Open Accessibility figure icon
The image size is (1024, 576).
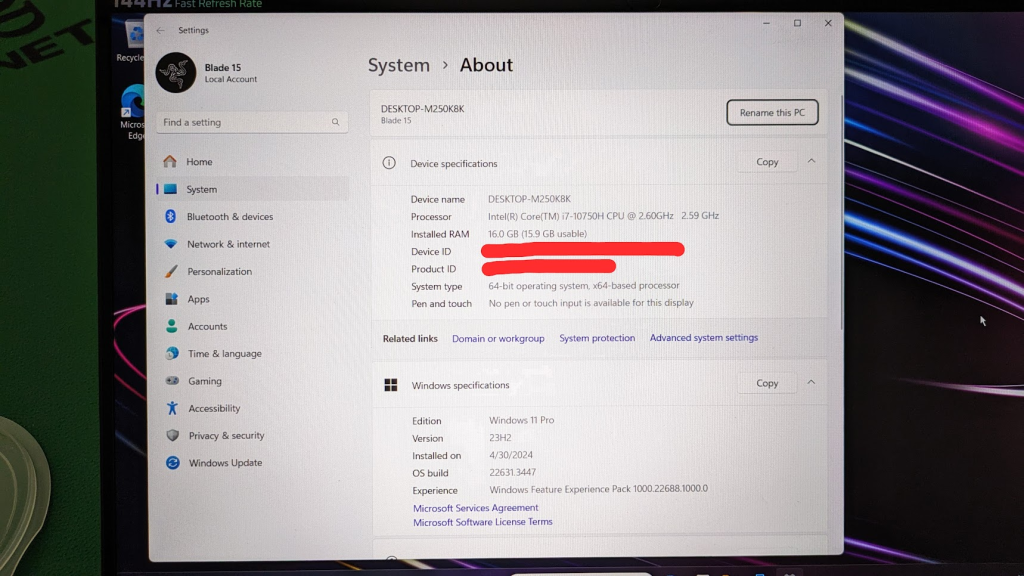coord(172,408)
